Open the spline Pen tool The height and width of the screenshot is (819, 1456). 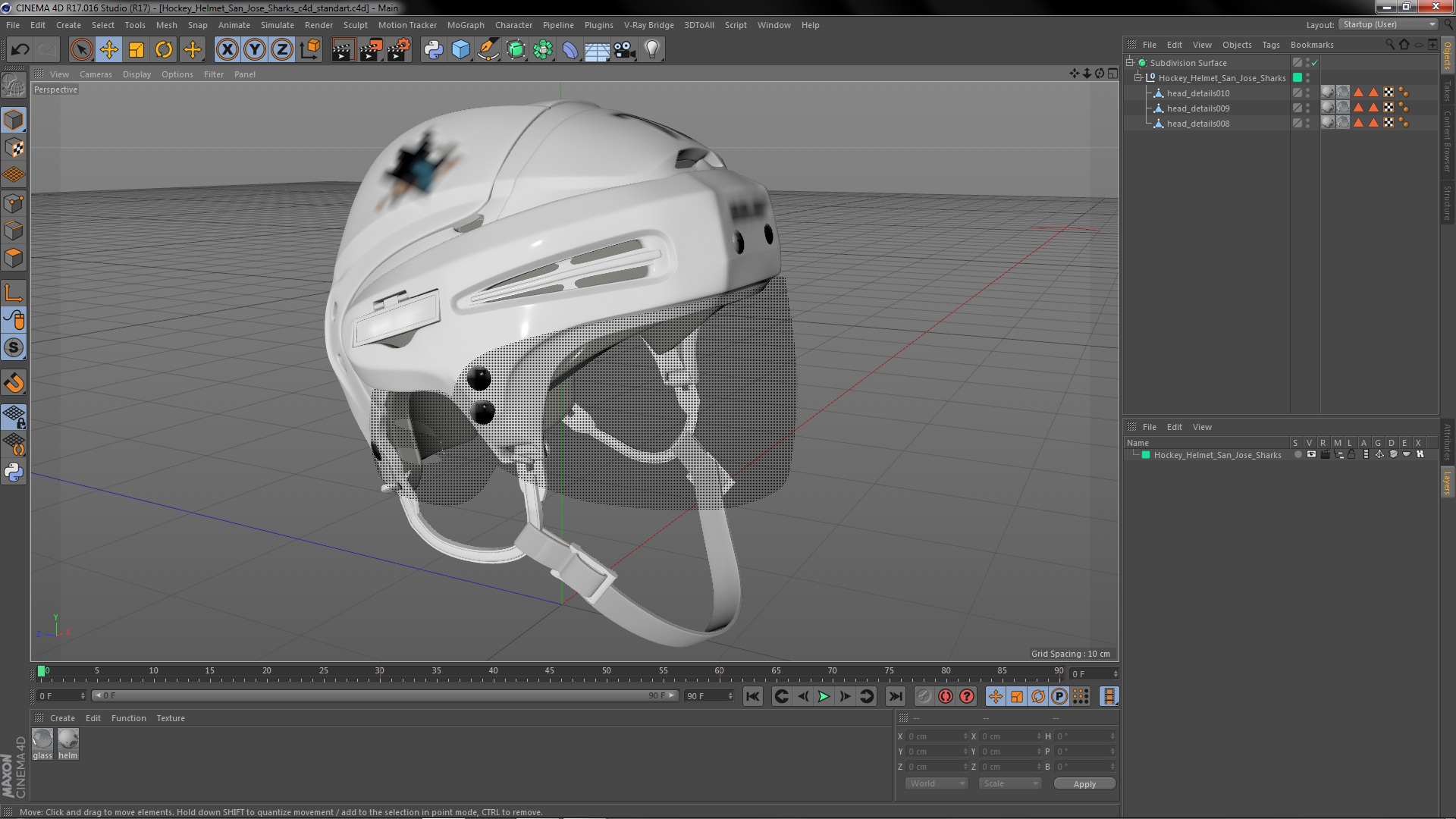[x=488, y=50]
